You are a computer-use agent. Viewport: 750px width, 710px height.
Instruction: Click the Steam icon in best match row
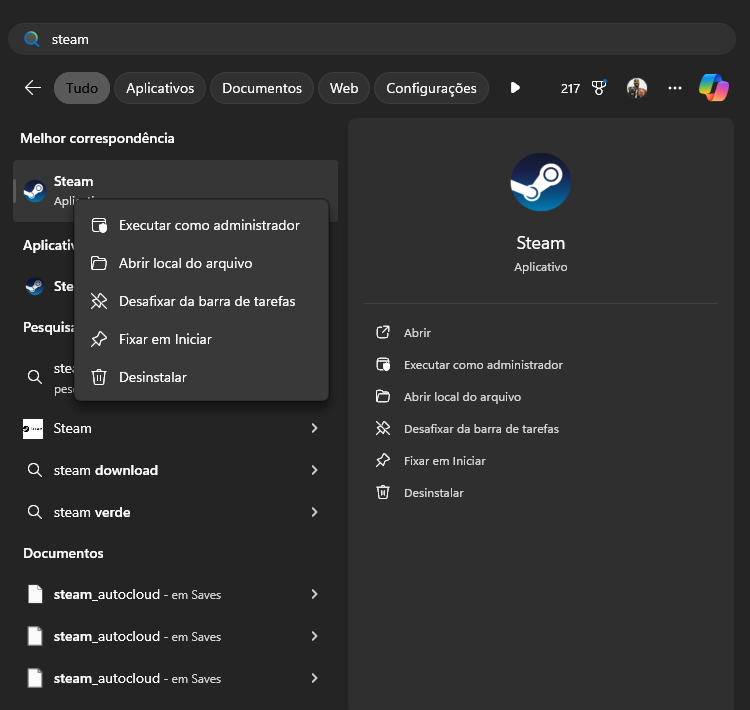[34, 191]
